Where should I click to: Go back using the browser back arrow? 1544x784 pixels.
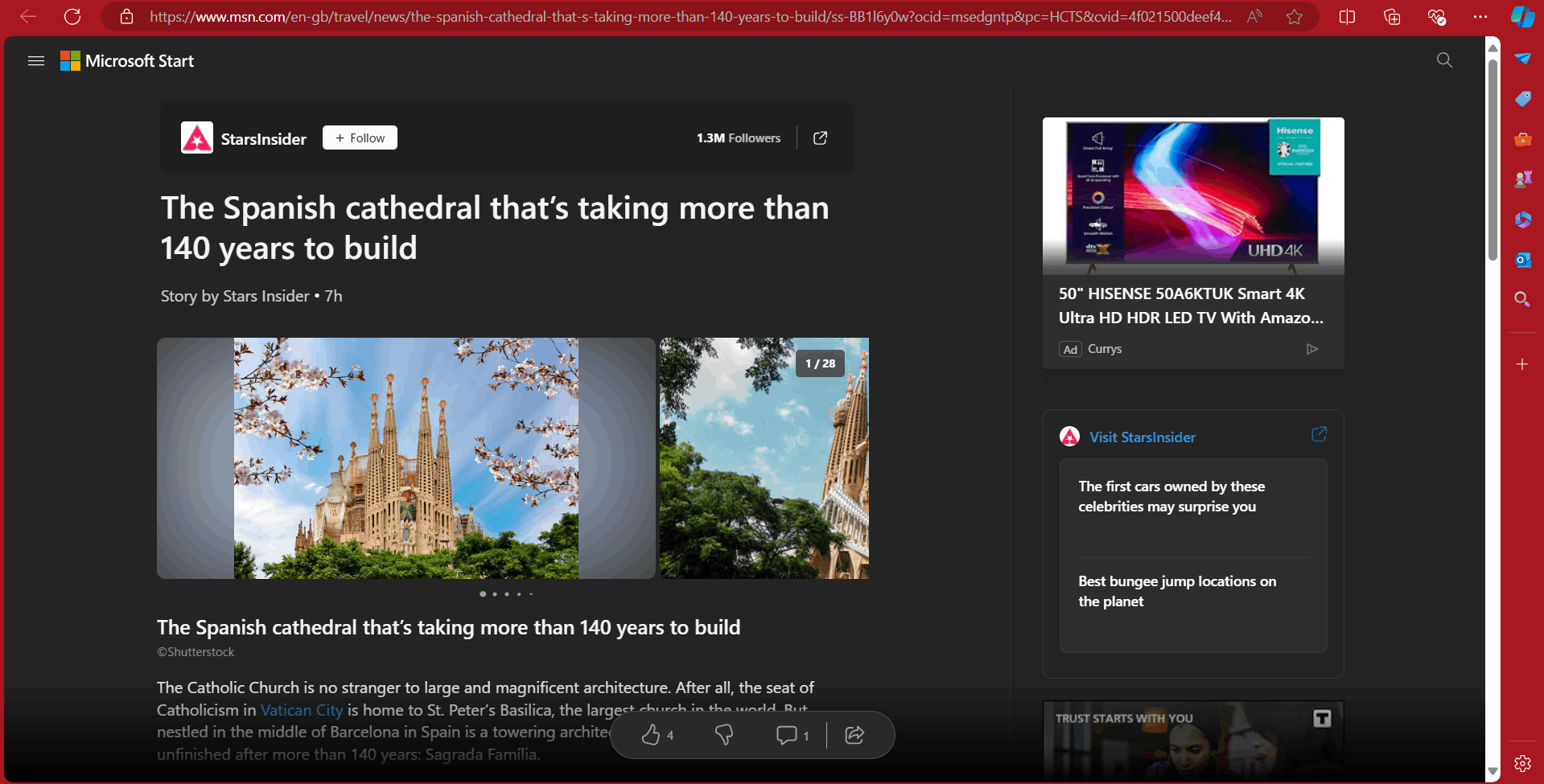28,16
